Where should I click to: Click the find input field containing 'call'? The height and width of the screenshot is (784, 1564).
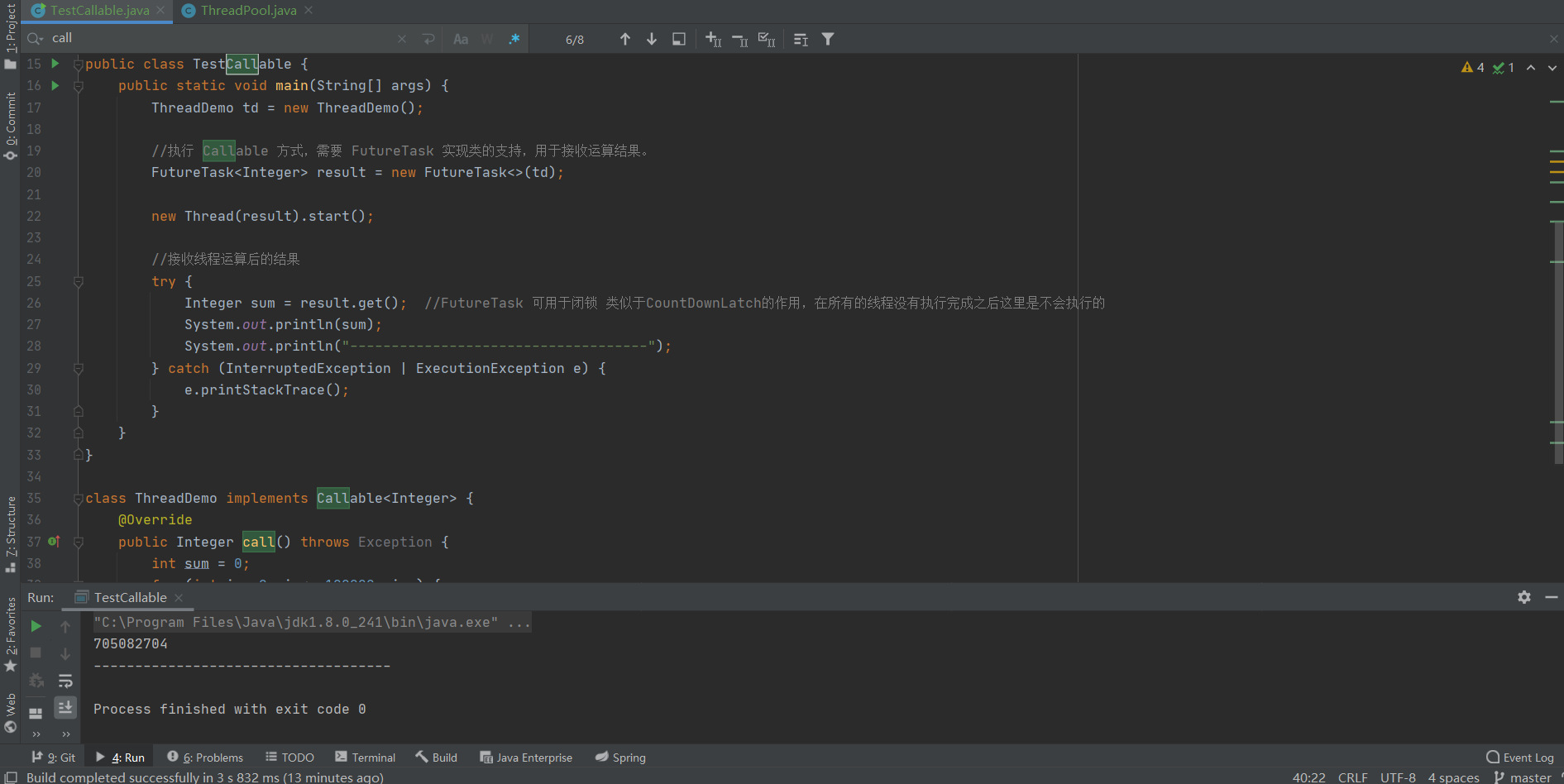pos(219,38)
